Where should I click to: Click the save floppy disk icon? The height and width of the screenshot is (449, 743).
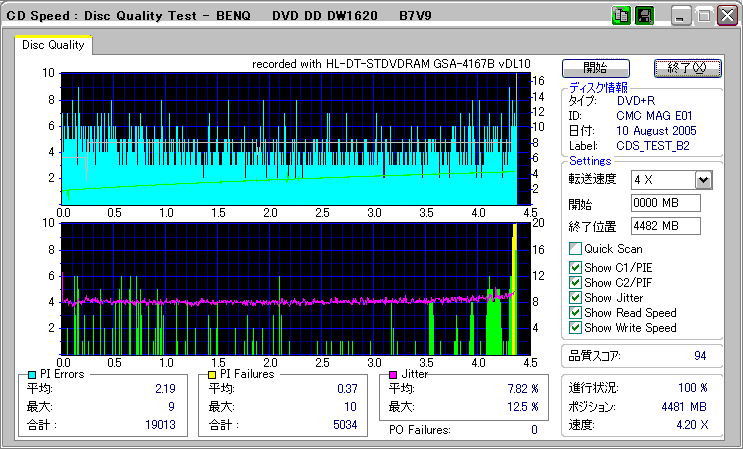point(644,16)
